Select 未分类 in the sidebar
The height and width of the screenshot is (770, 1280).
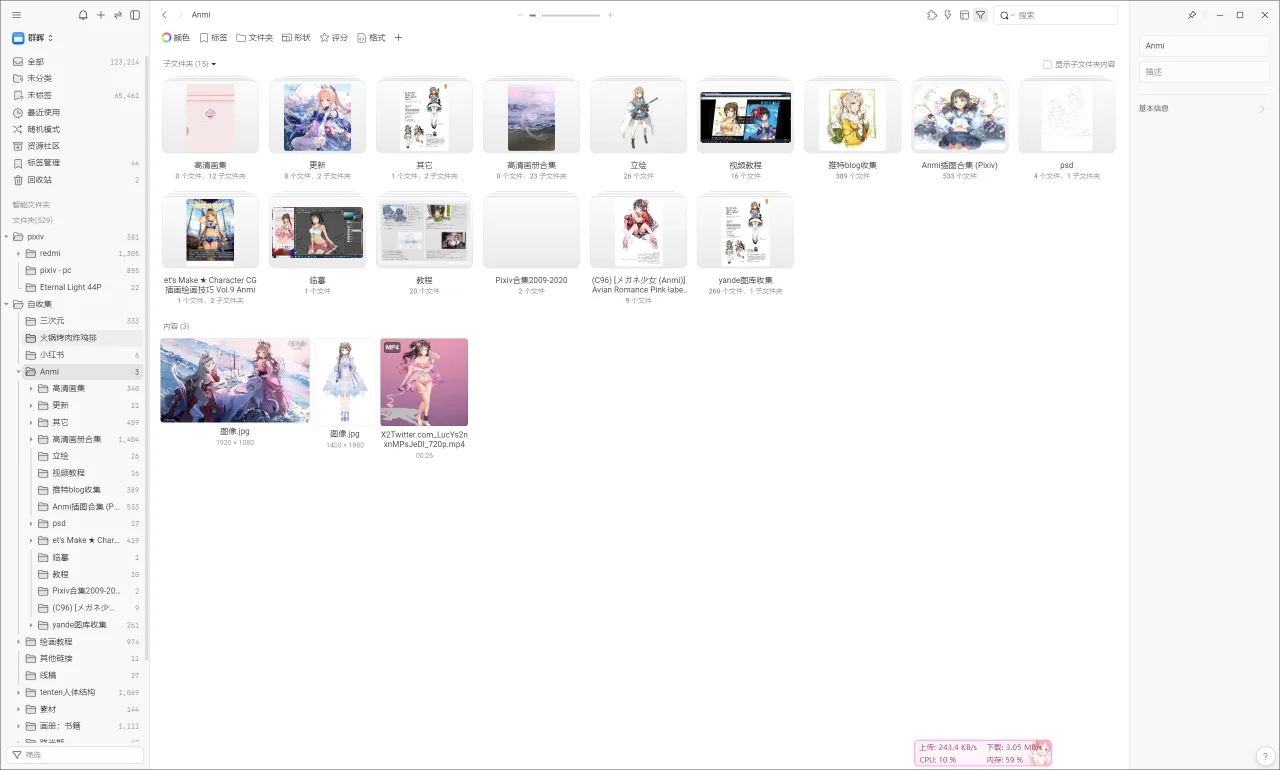point(75,78)
